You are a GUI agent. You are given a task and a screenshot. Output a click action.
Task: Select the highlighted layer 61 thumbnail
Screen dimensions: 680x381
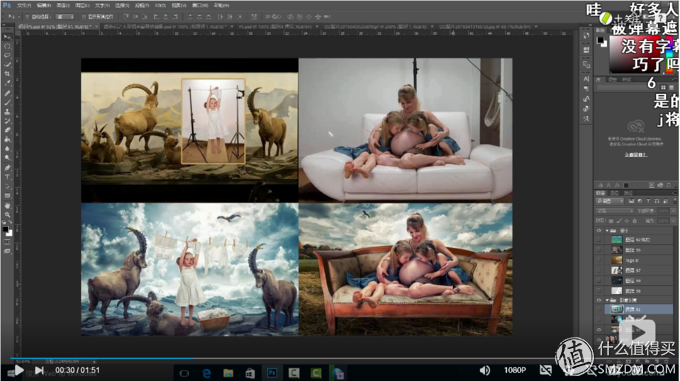tap(616, 309)
